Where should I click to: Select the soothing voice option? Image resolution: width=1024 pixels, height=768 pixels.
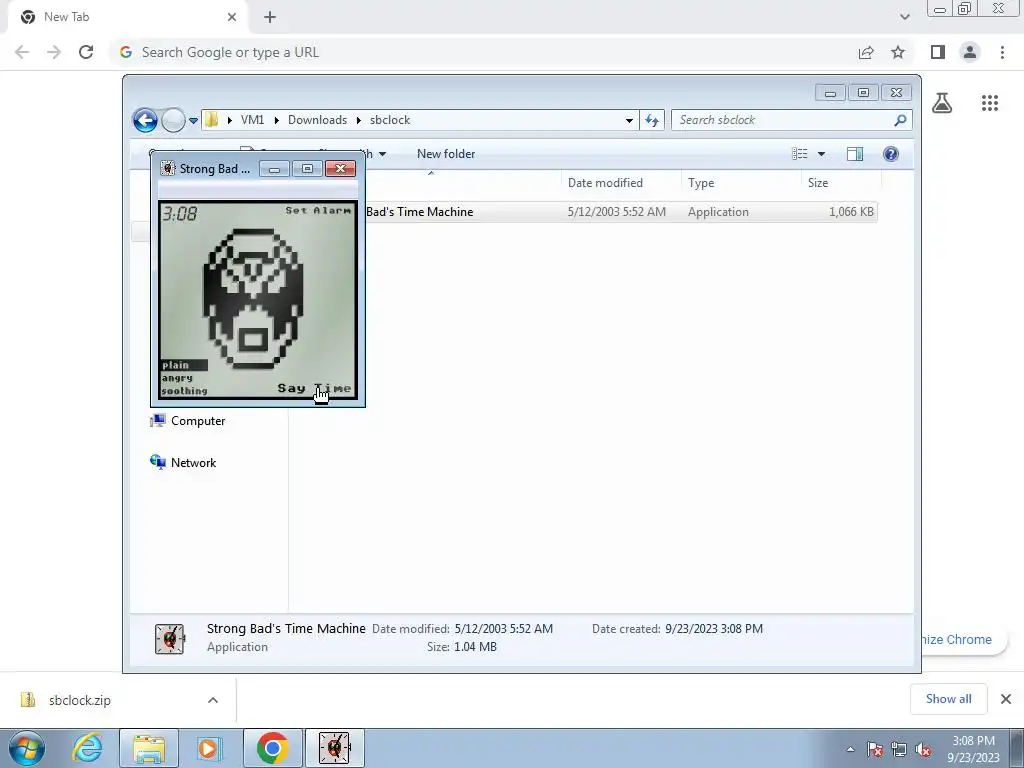184,391
